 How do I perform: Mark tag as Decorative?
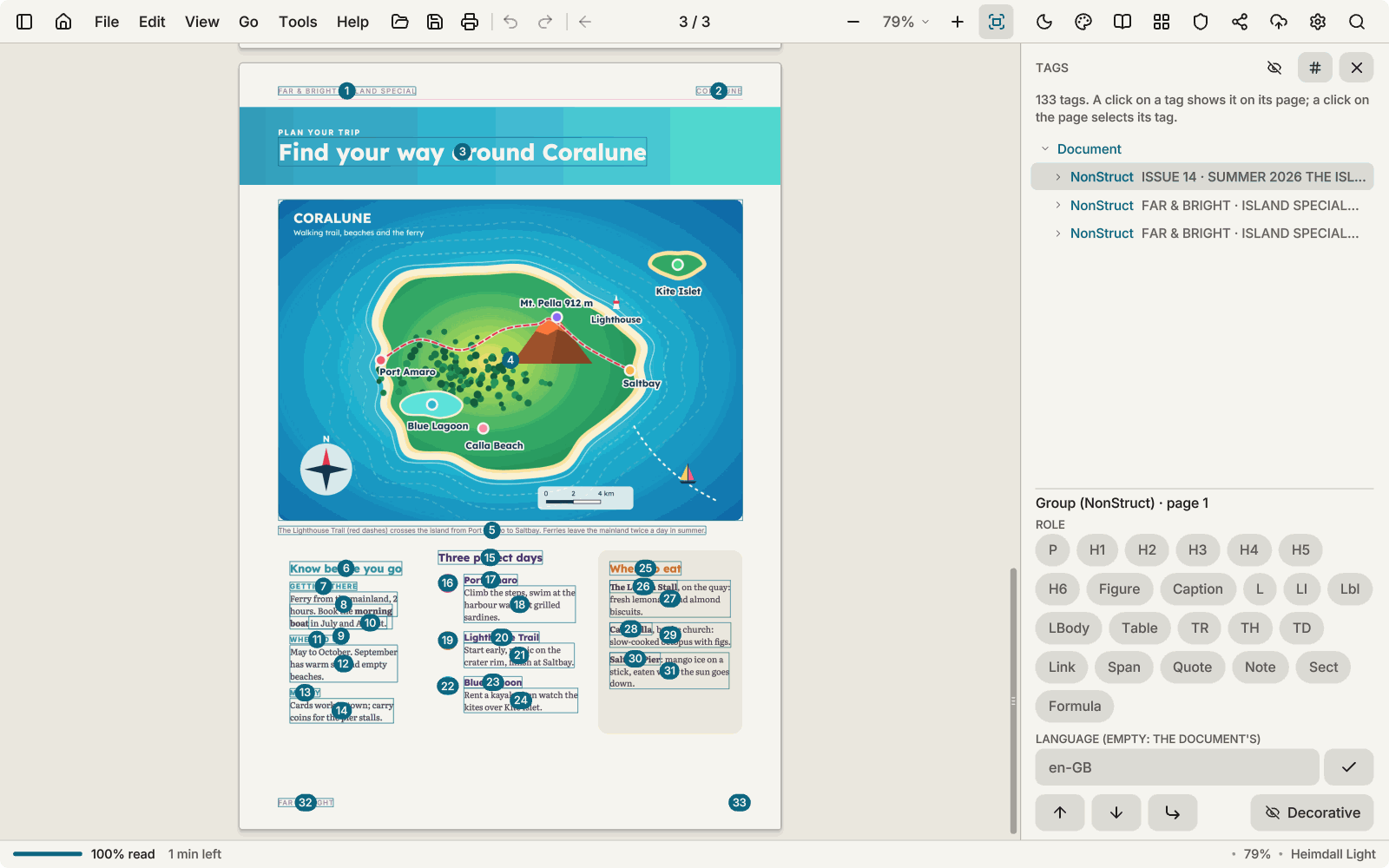pos(1312,813)
